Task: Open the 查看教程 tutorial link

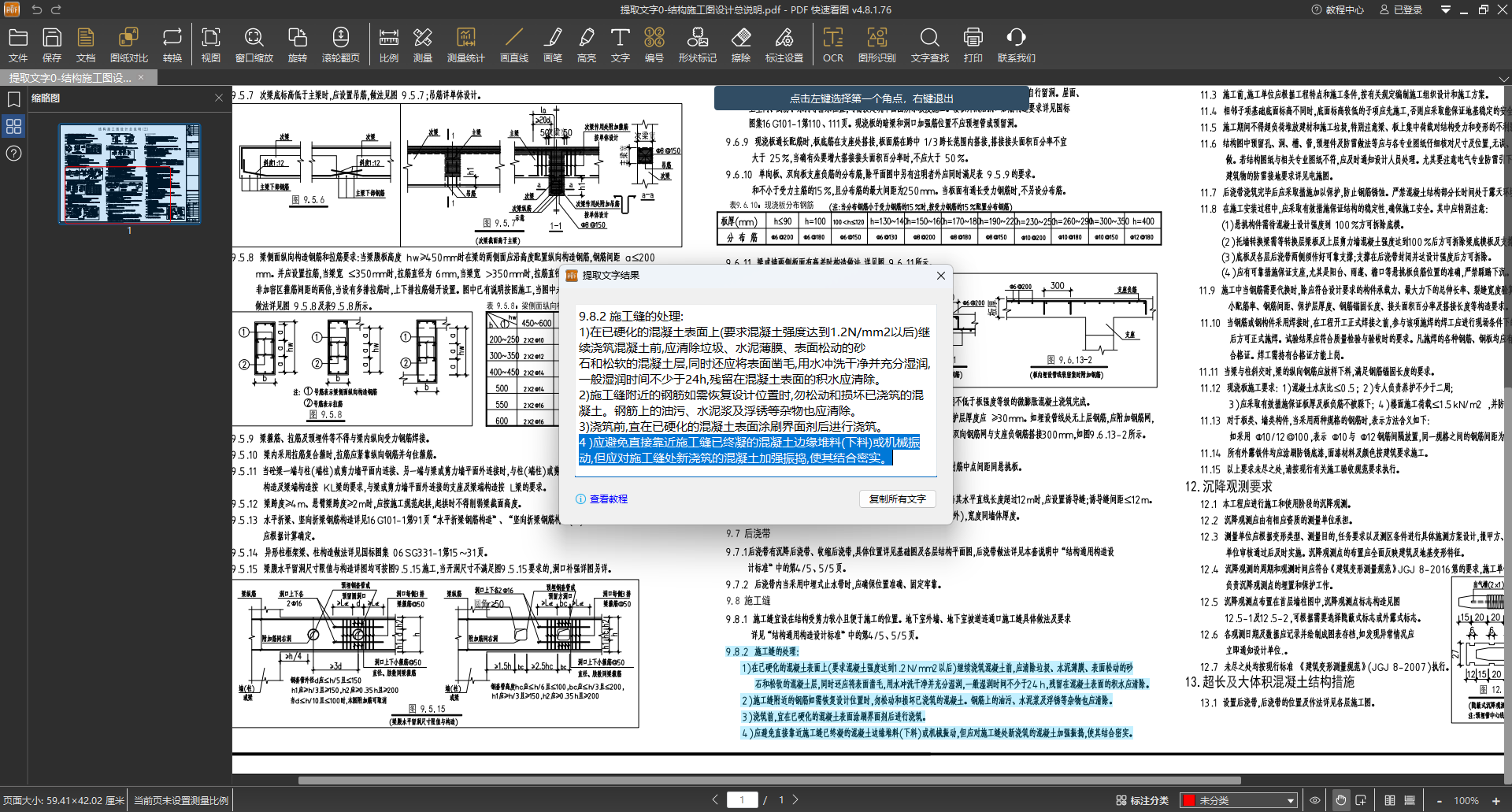Action: tap(608, 499)
